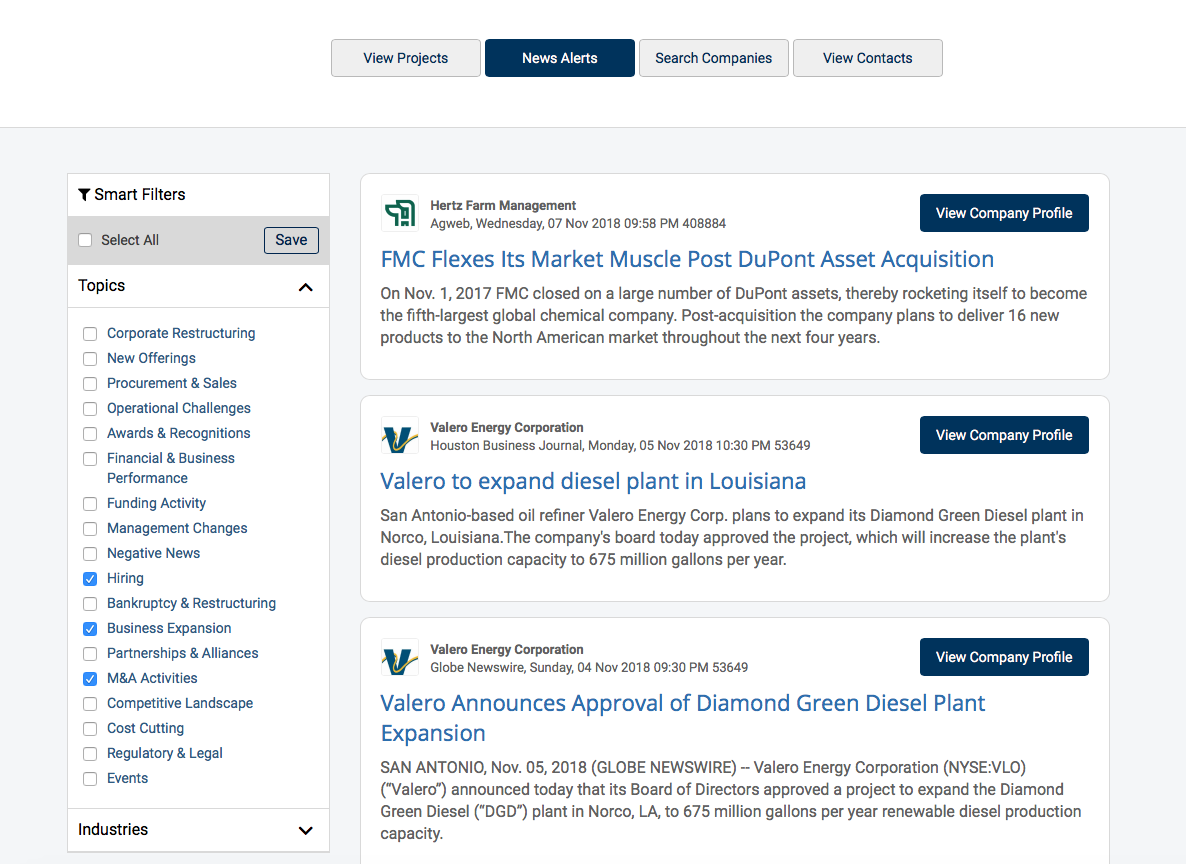Go to the View Contacts tab

pos(868,58)
